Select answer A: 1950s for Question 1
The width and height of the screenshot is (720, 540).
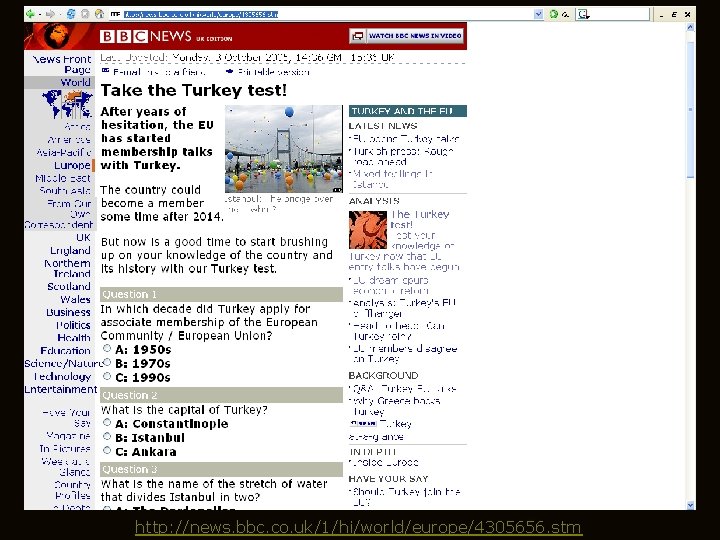(107, 349)
